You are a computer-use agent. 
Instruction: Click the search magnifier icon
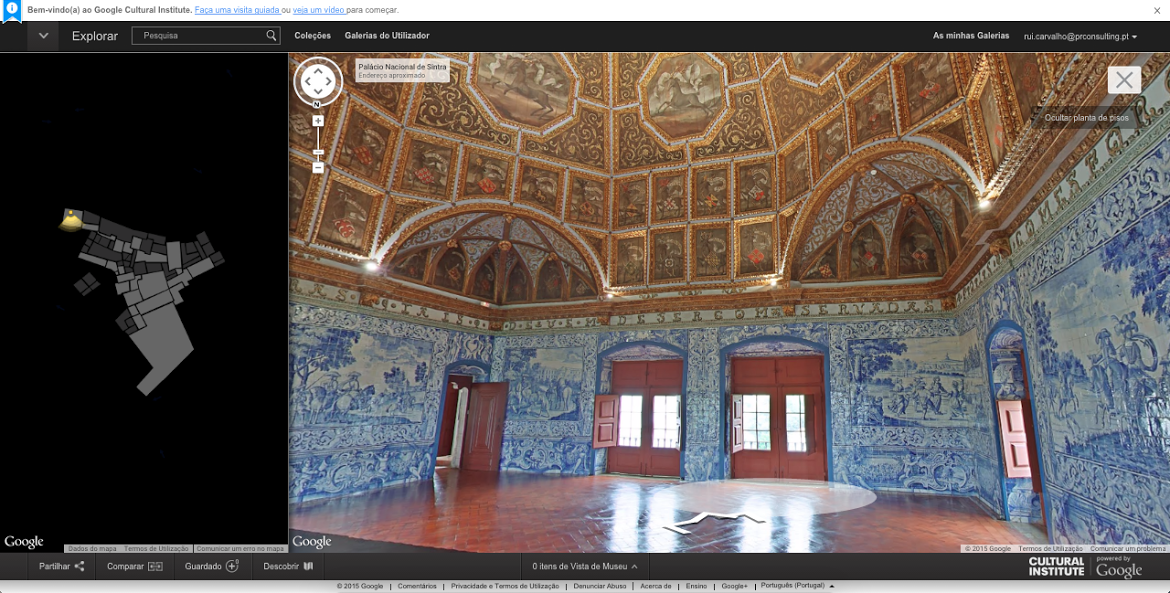click(271, 36)
